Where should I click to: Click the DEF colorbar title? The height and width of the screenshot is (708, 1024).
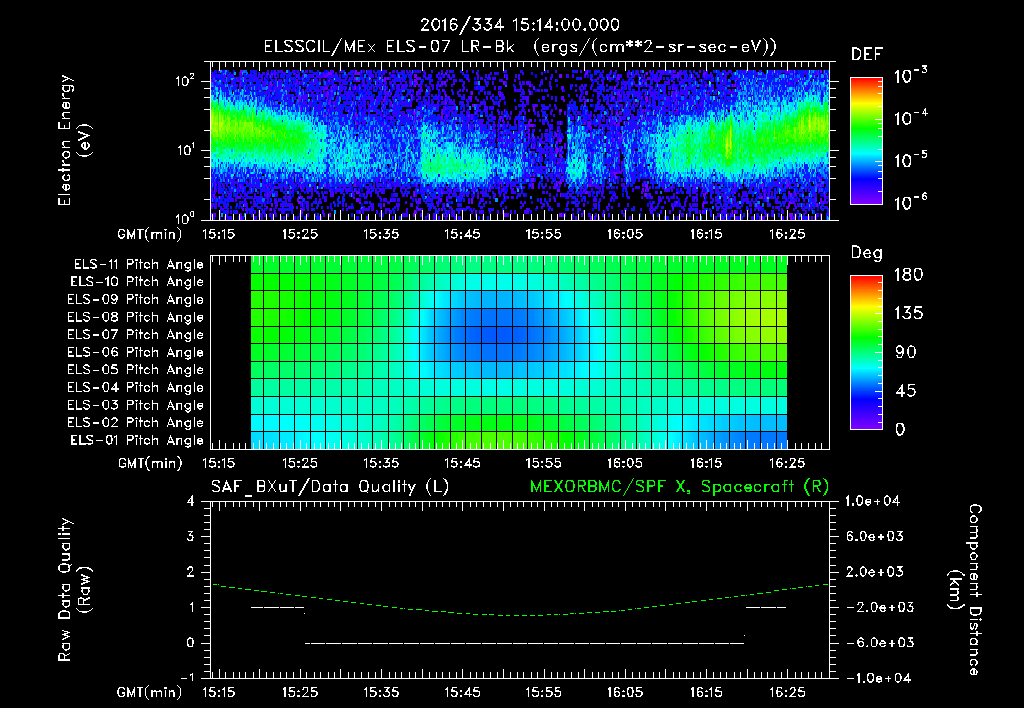(x=867, y=54)
